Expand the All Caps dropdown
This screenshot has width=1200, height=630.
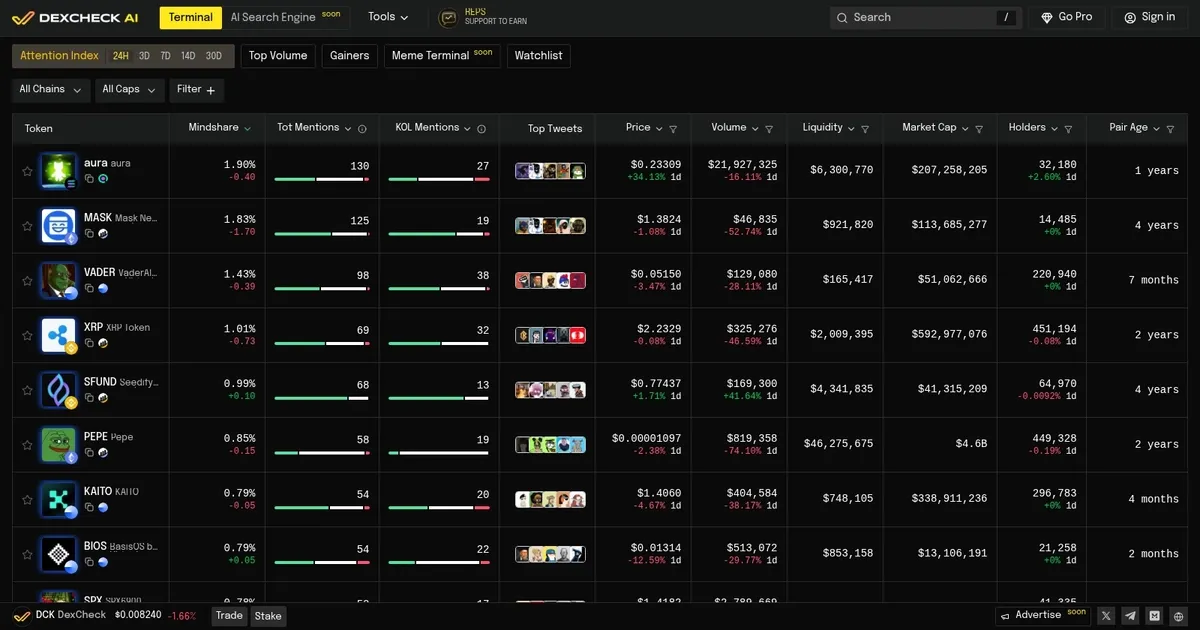point(130,90)
